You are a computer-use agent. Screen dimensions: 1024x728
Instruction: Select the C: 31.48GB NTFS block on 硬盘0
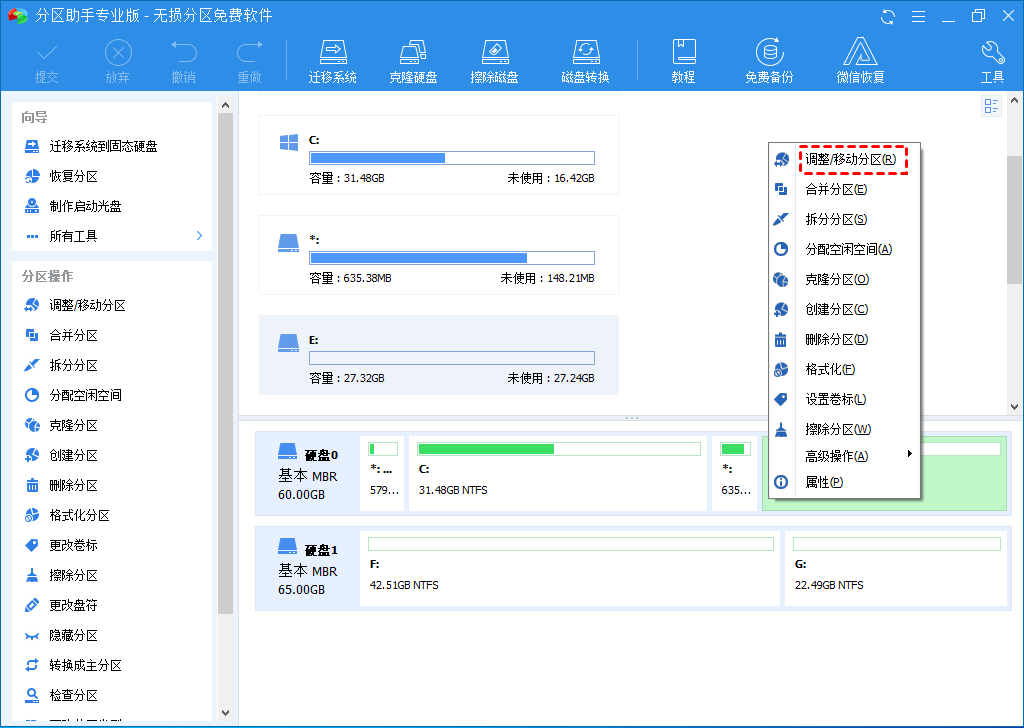558,473
